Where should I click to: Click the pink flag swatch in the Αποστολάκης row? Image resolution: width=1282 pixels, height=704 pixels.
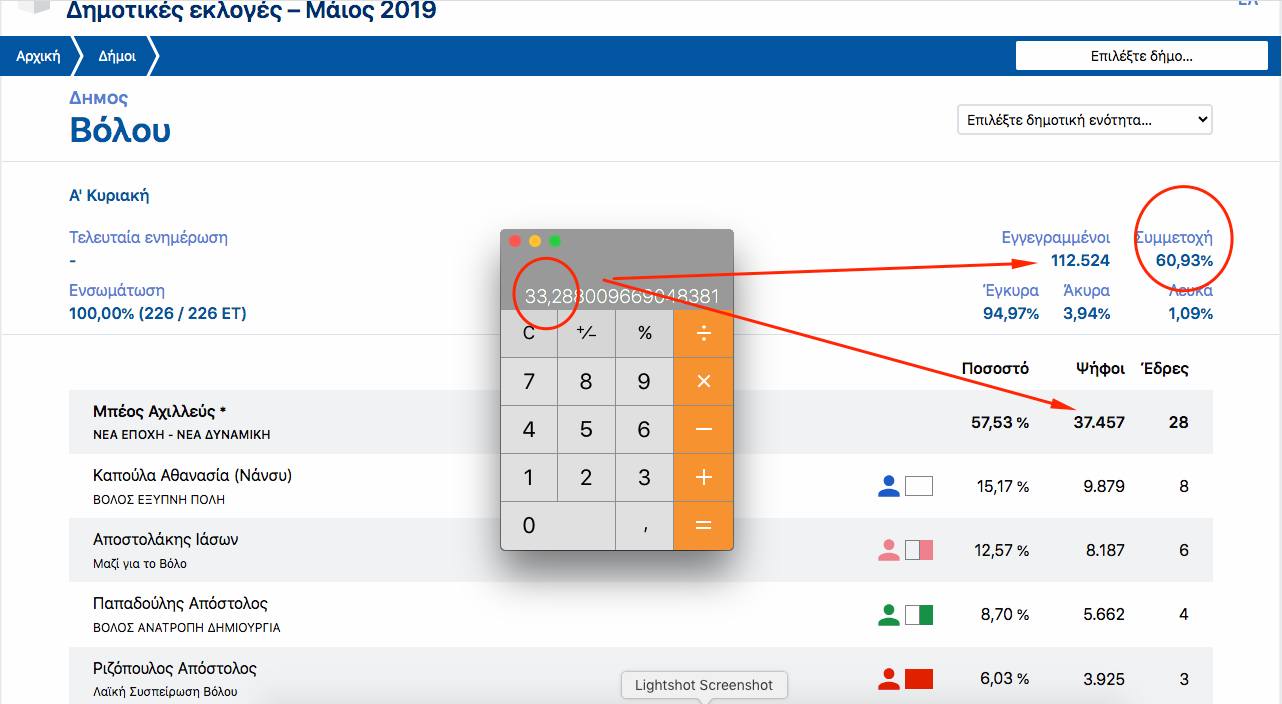[x=919, y=550]
